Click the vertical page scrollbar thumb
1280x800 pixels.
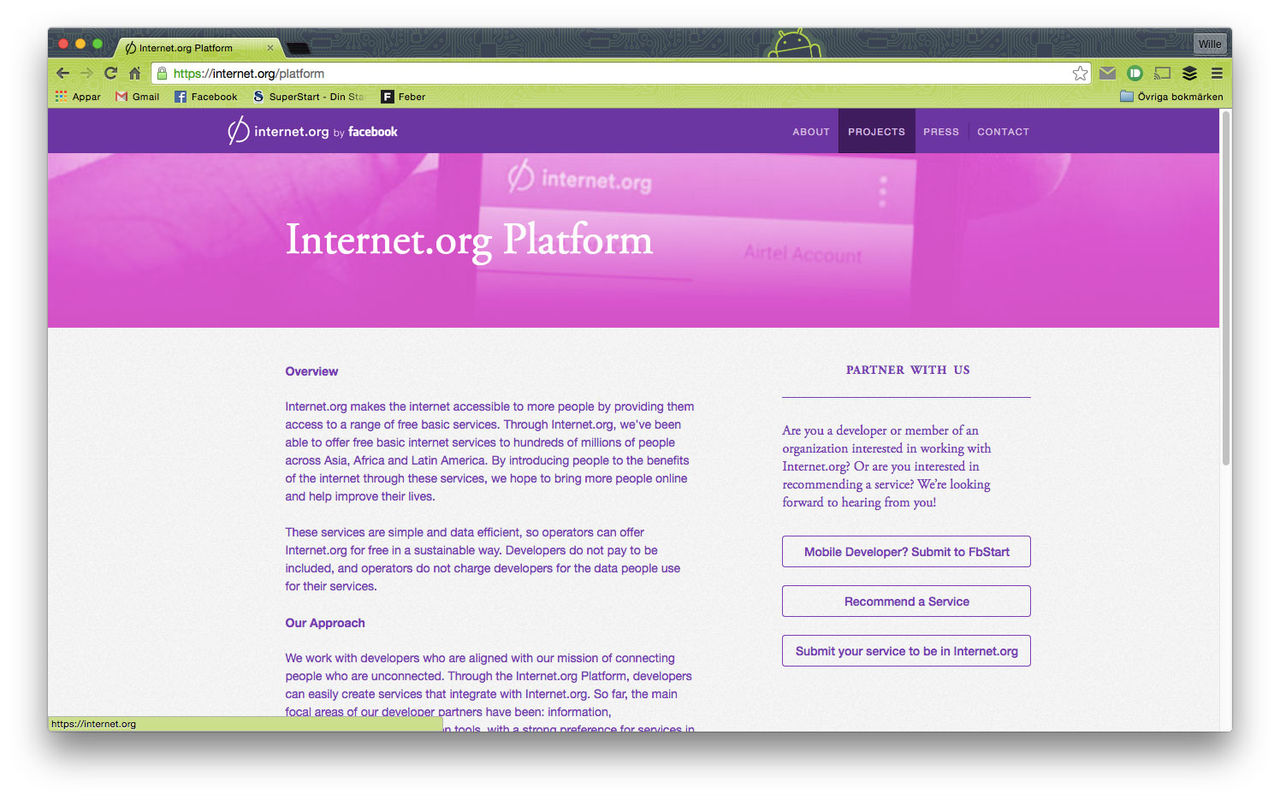(x=1226, y=288)
